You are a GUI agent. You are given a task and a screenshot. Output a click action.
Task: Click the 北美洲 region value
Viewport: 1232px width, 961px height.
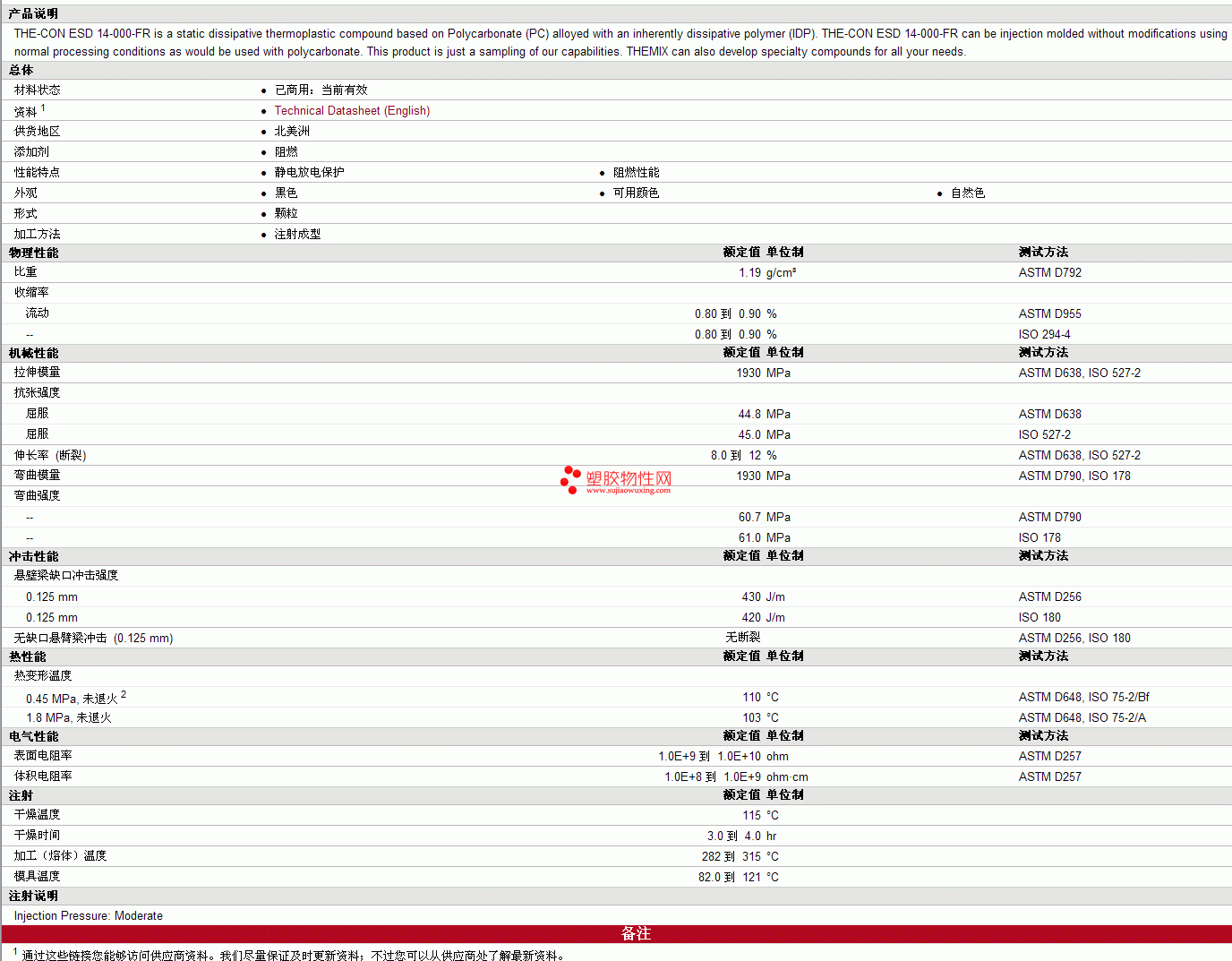click(x=292, y=132)
